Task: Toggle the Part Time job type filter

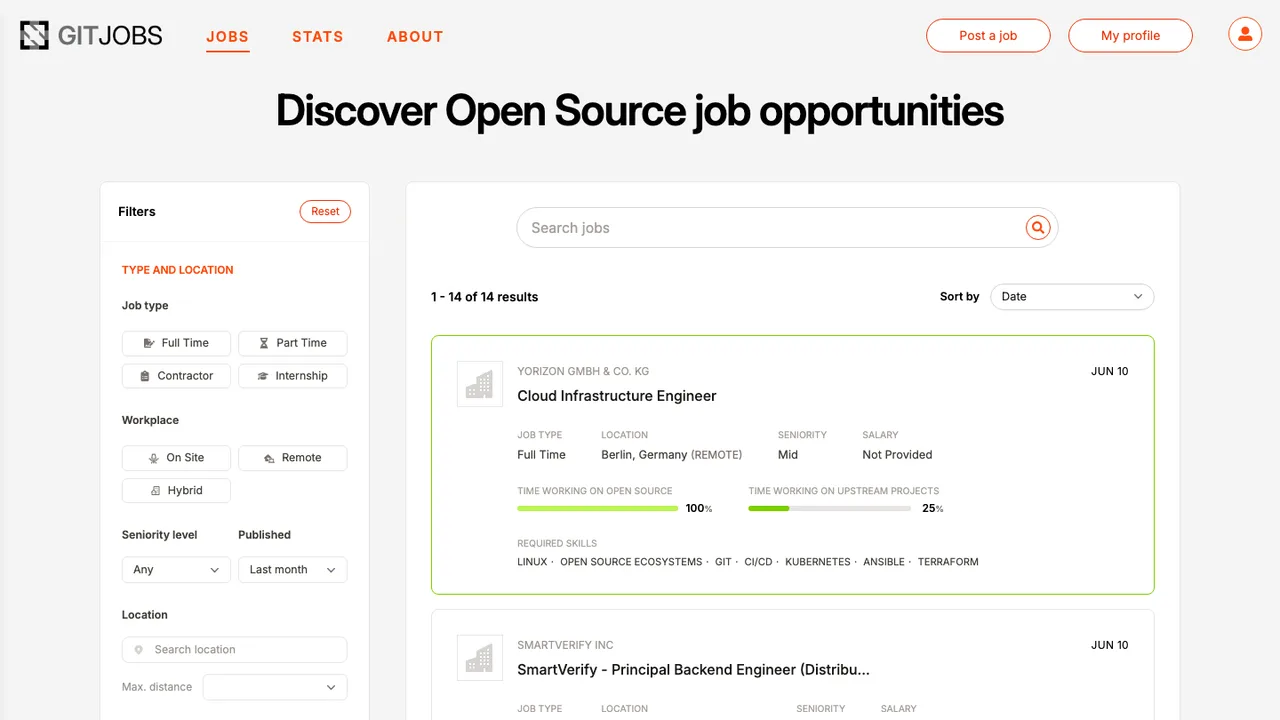Action: [293, 343]
